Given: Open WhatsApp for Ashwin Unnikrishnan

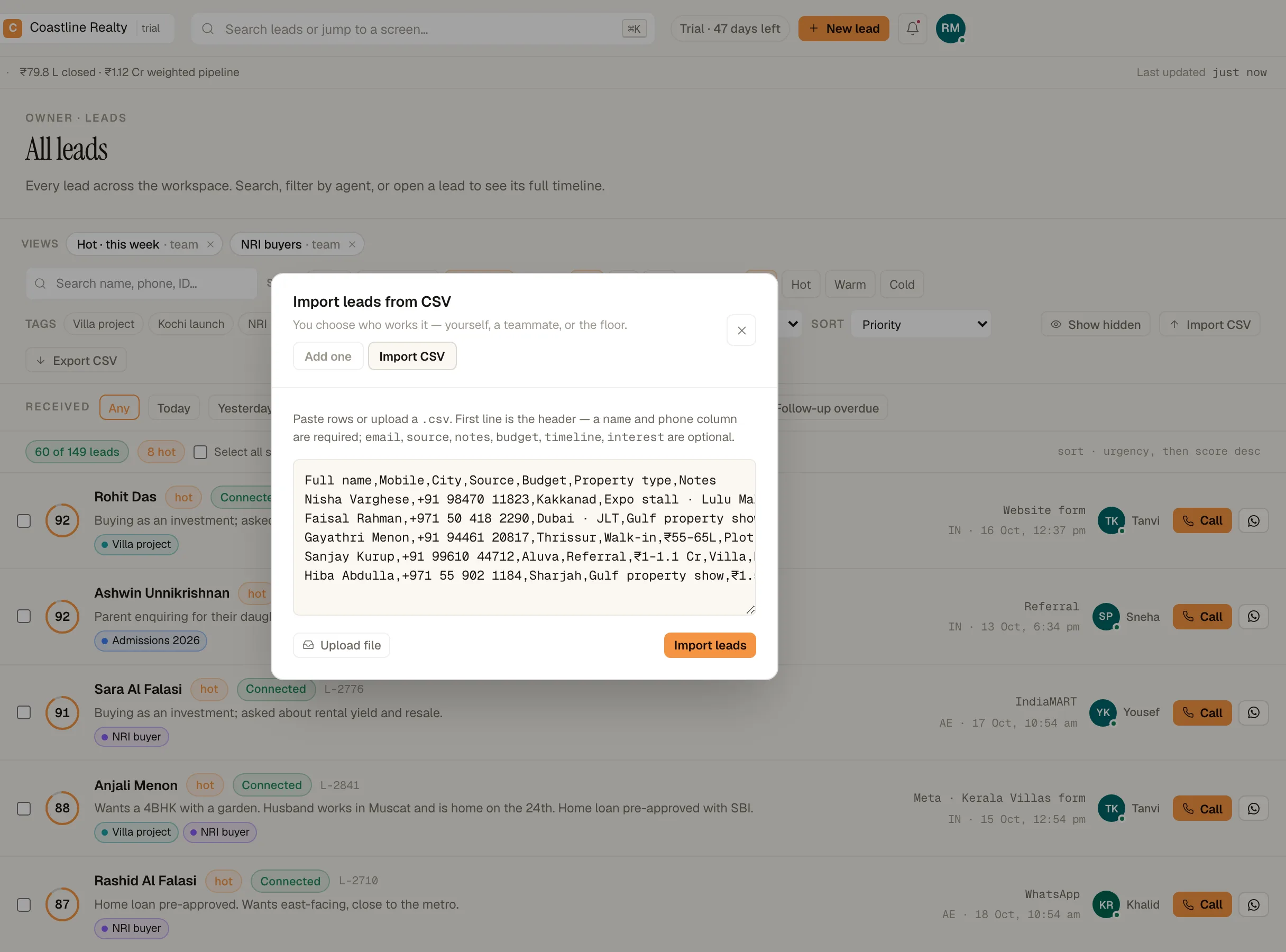Looking at the screenshot, I should pos(1254,617).
